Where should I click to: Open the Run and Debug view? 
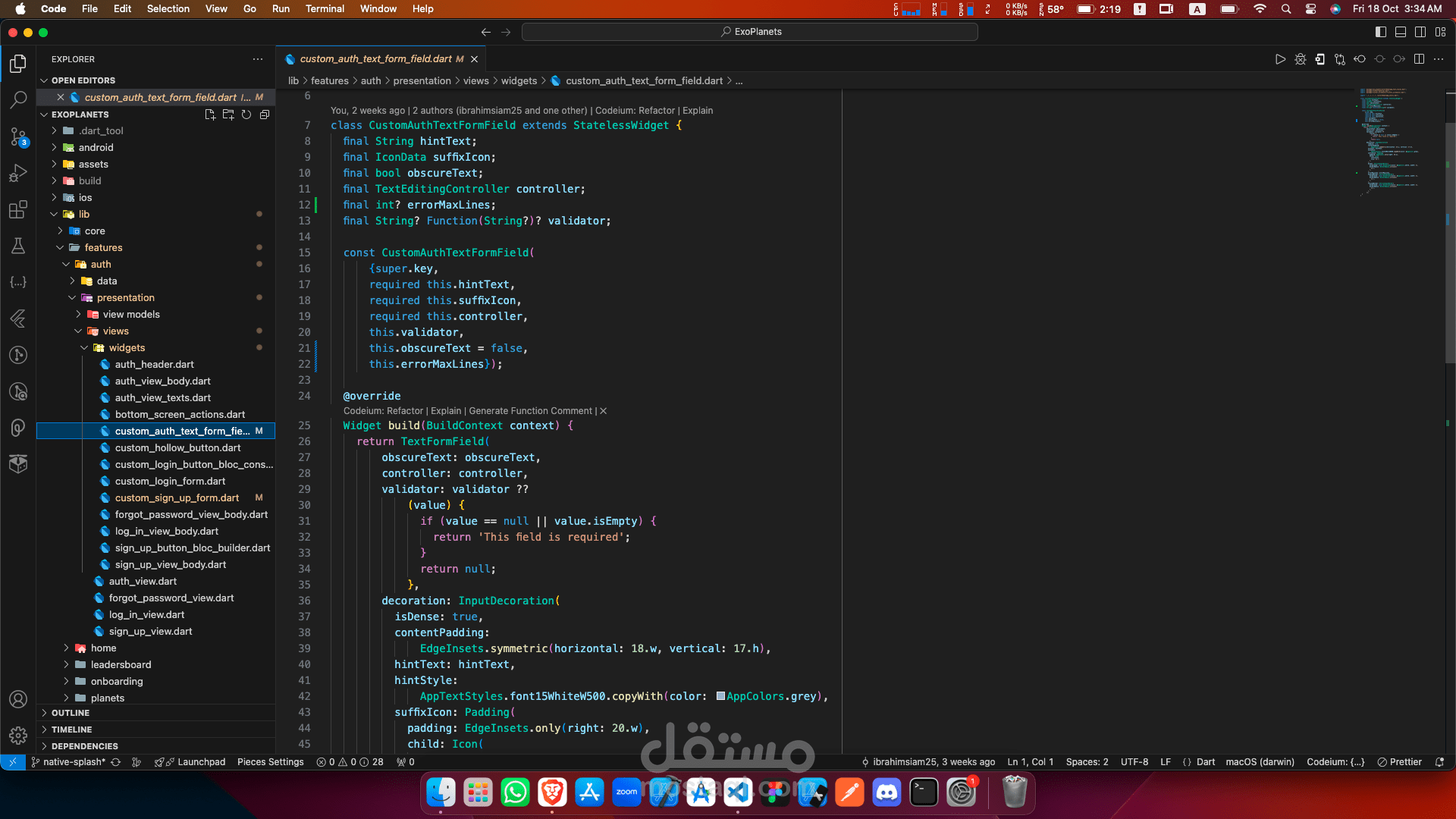(x=18, y=173)
